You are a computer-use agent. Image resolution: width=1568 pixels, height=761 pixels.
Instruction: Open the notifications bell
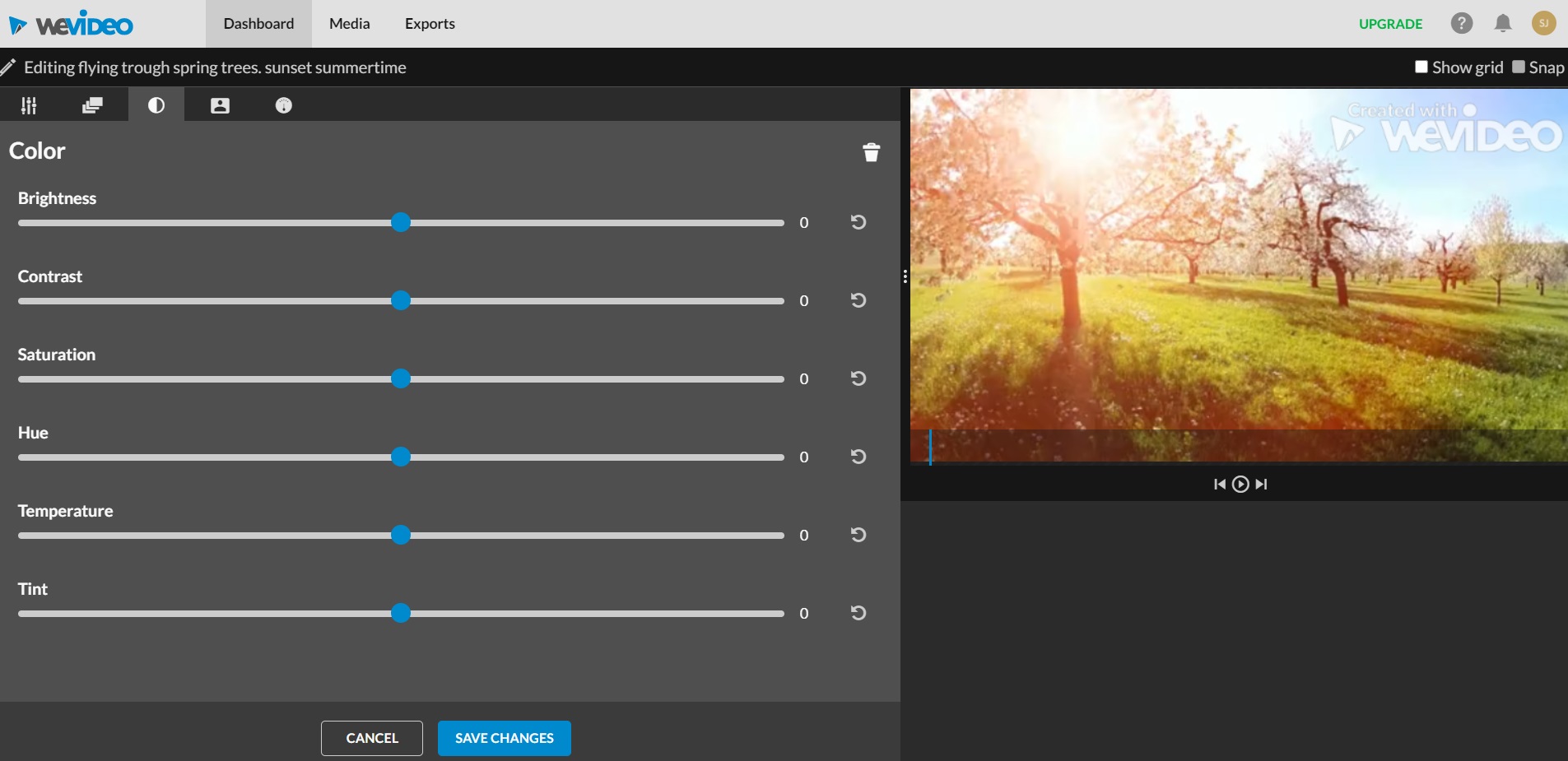click(x=1503, y=23)
